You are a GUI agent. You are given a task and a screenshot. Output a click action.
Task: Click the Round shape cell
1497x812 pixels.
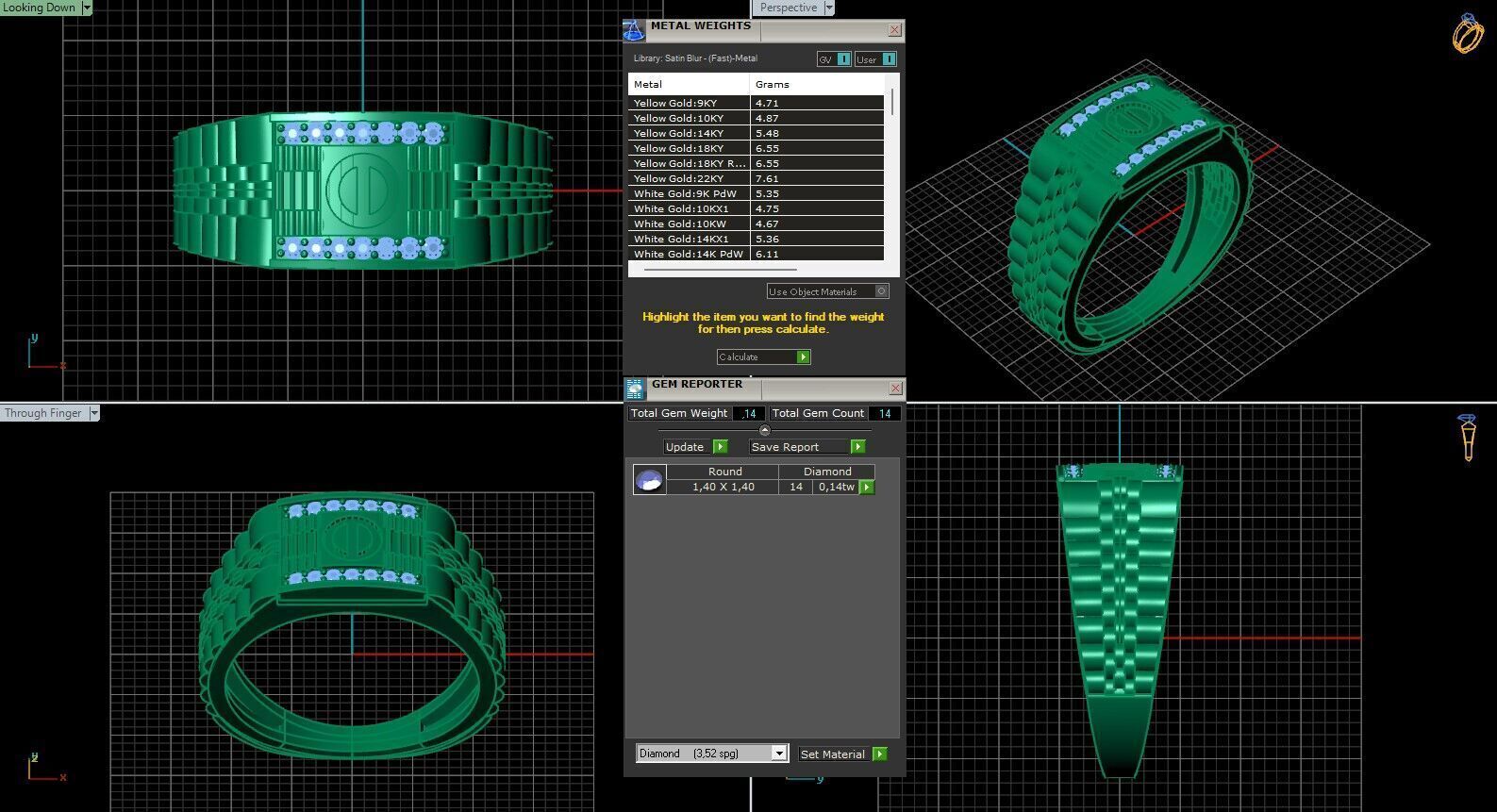click(x=724, y=472)
